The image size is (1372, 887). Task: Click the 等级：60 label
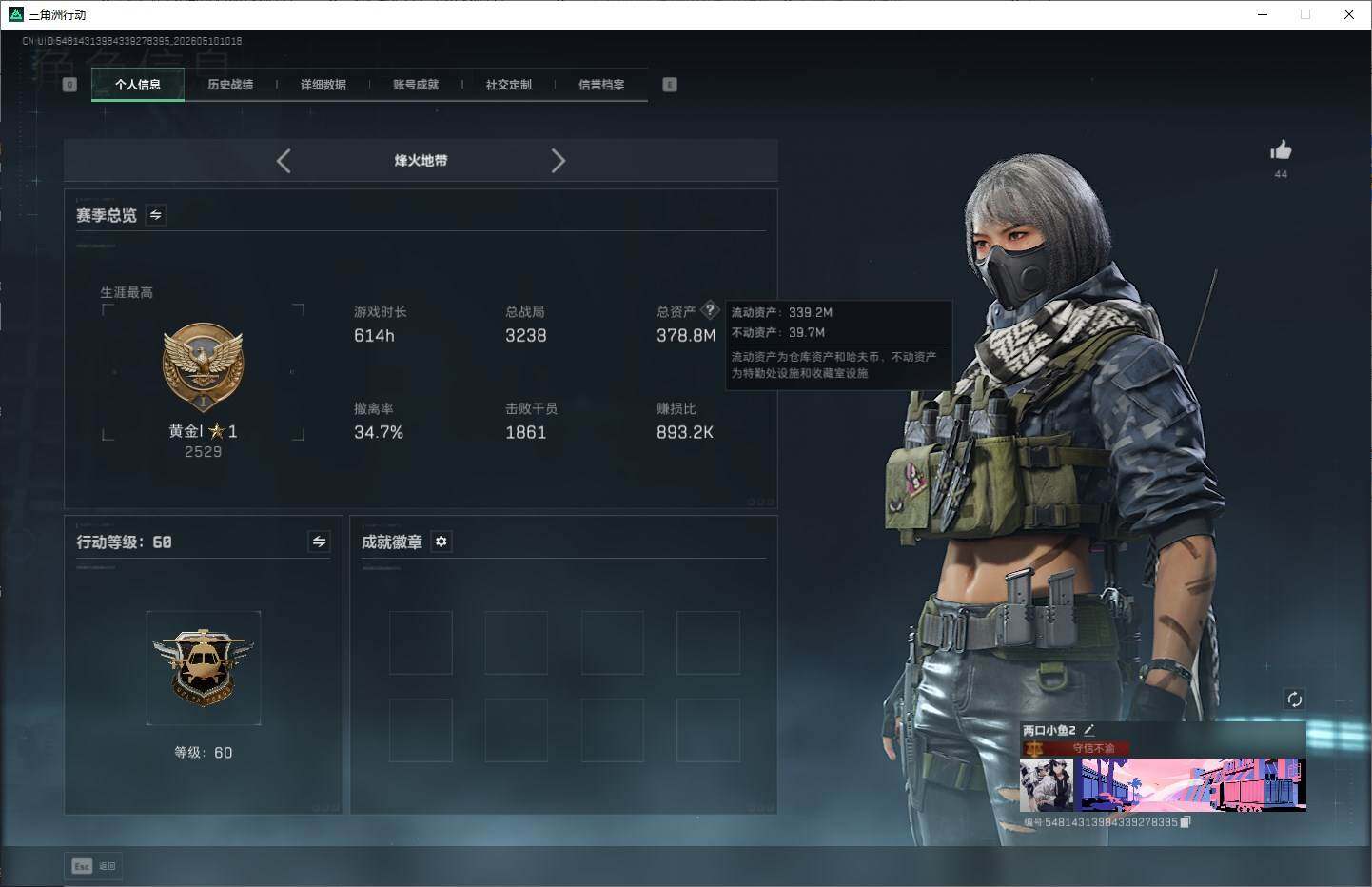pyautogui.click(x=204, y=753)
